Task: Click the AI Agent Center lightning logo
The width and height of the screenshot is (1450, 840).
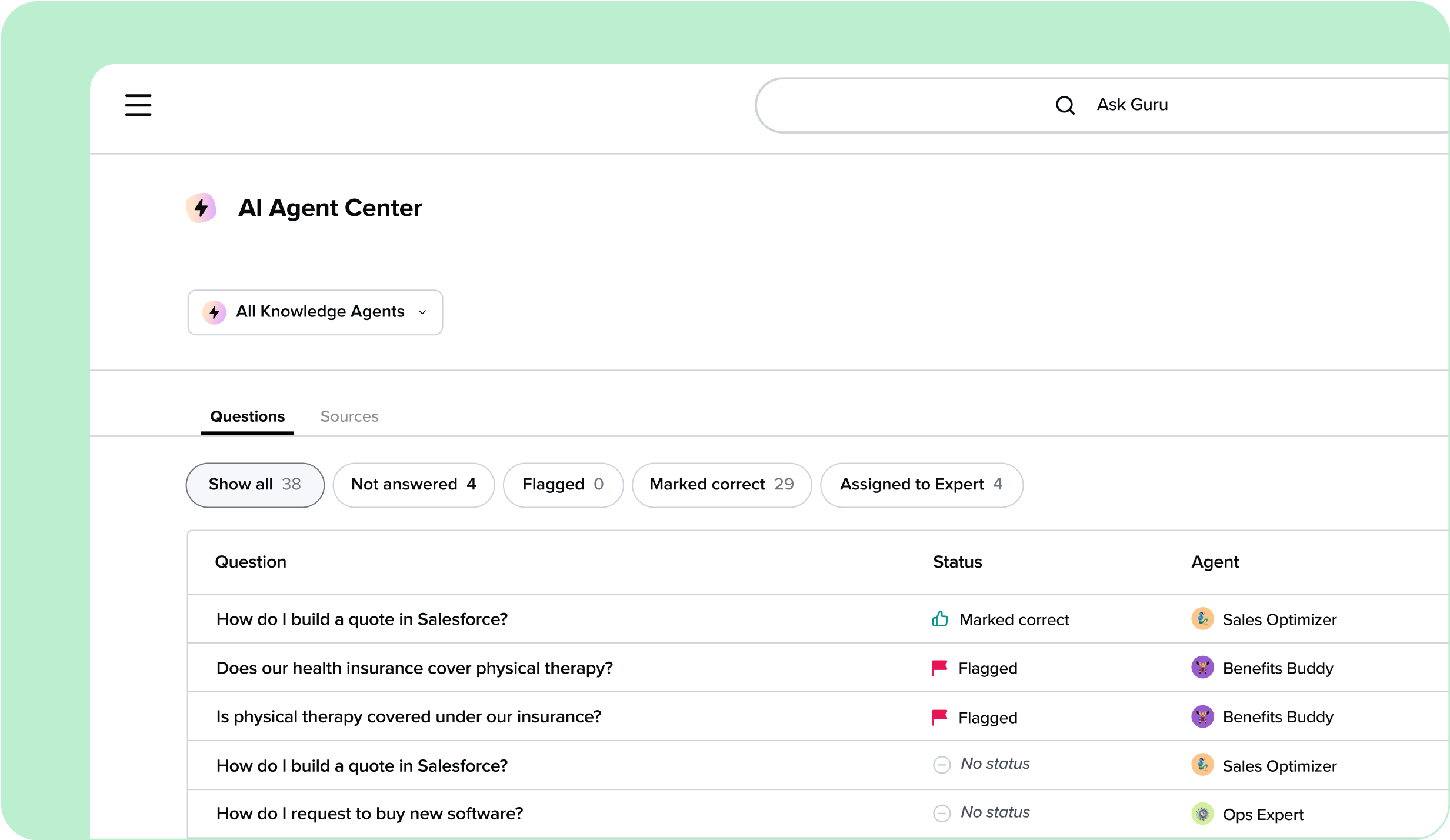Action: click(201, 208)
